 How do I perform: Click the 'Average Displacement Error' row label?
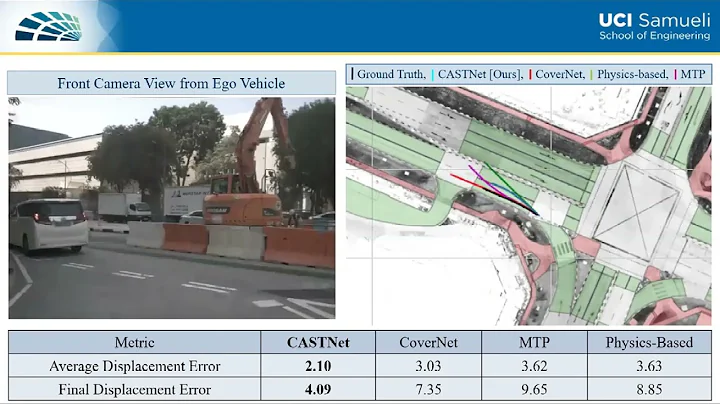pos(135,366)
